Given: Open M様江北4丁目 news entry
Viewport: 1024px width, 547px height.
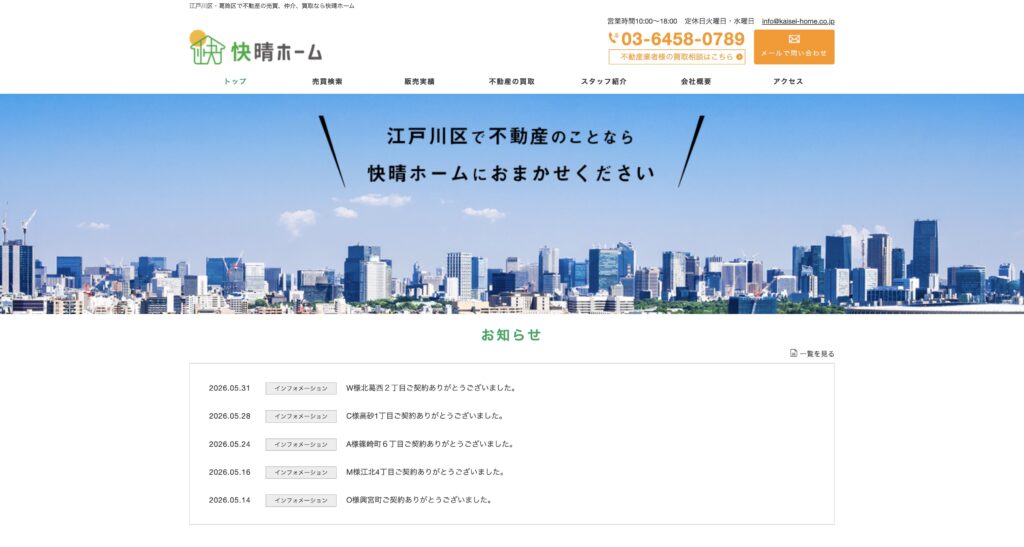Looking at the screenshot, I should [x=426, y=472].
